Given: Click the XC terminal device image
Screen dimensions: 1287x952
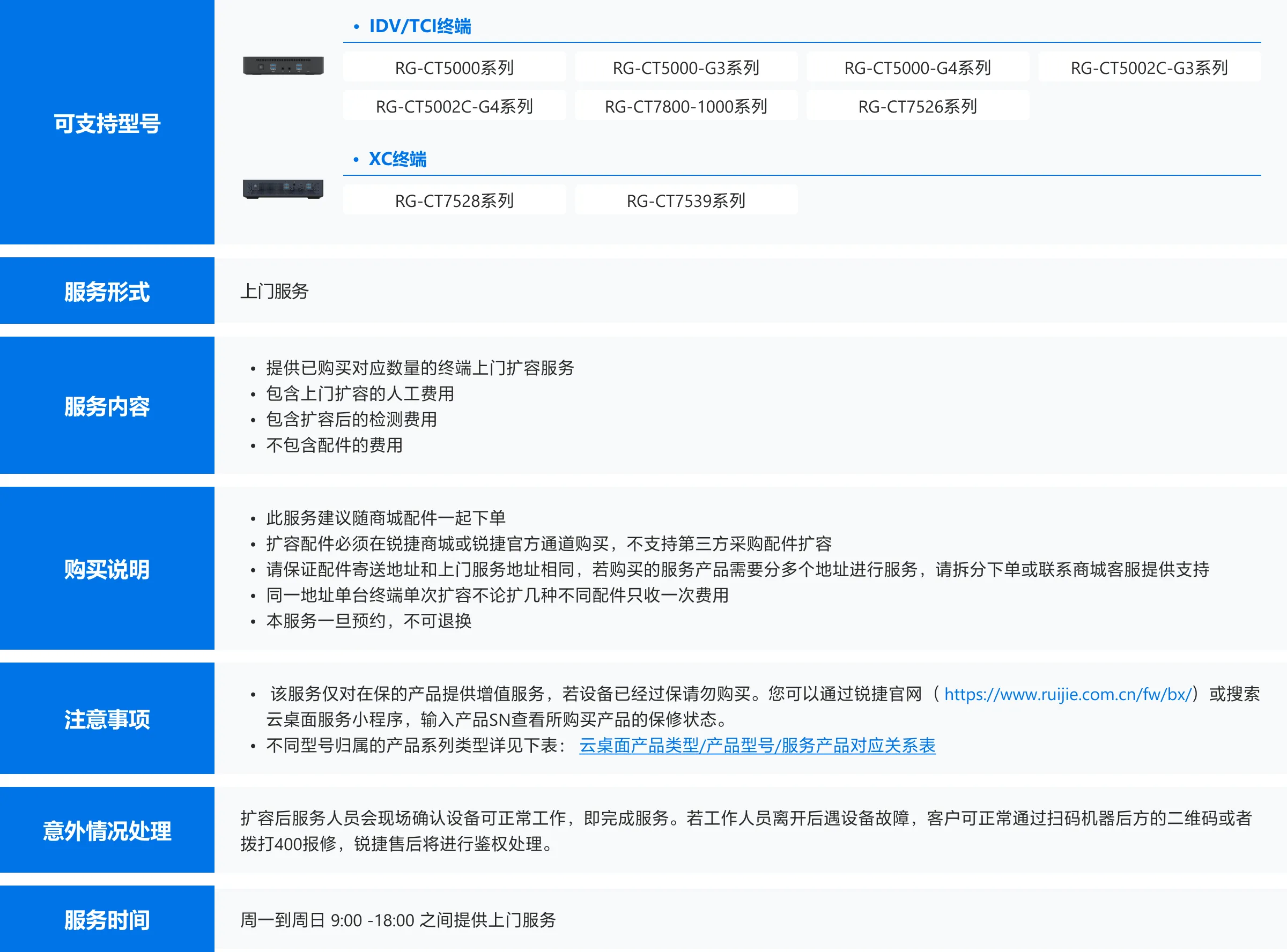Looking at the screenshot, I should 283,189.
